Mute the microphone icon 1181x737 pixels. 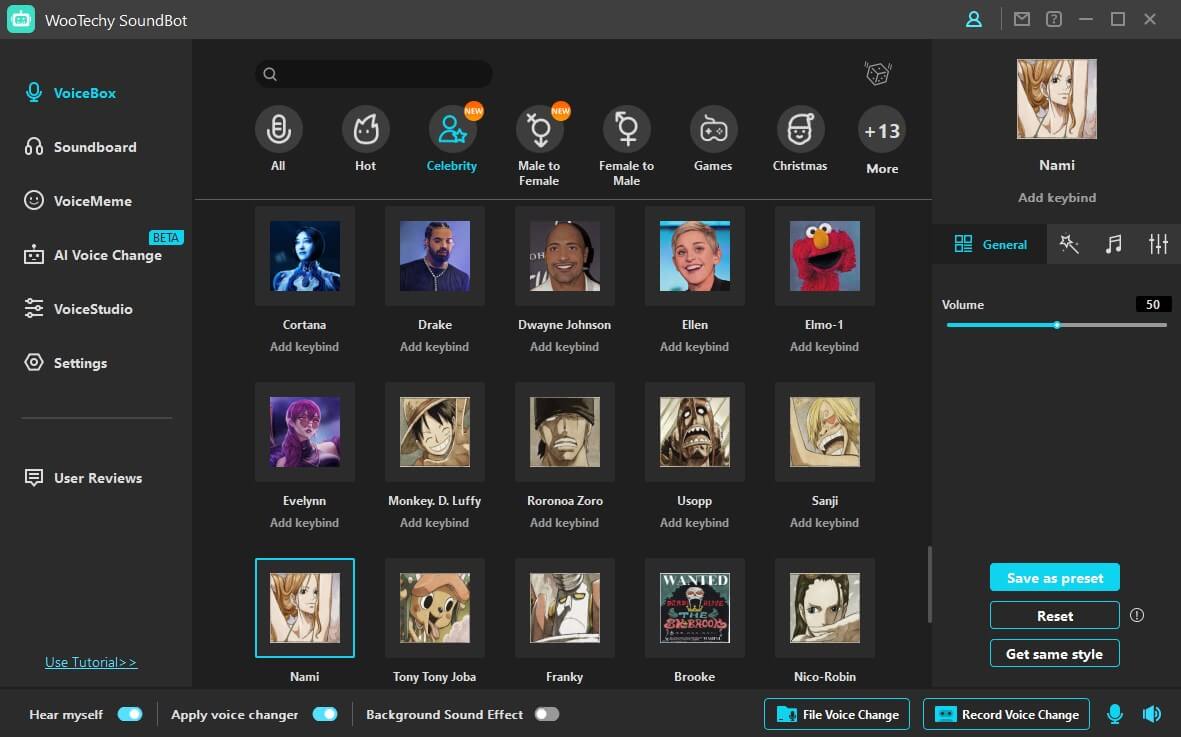[1115, 714]
